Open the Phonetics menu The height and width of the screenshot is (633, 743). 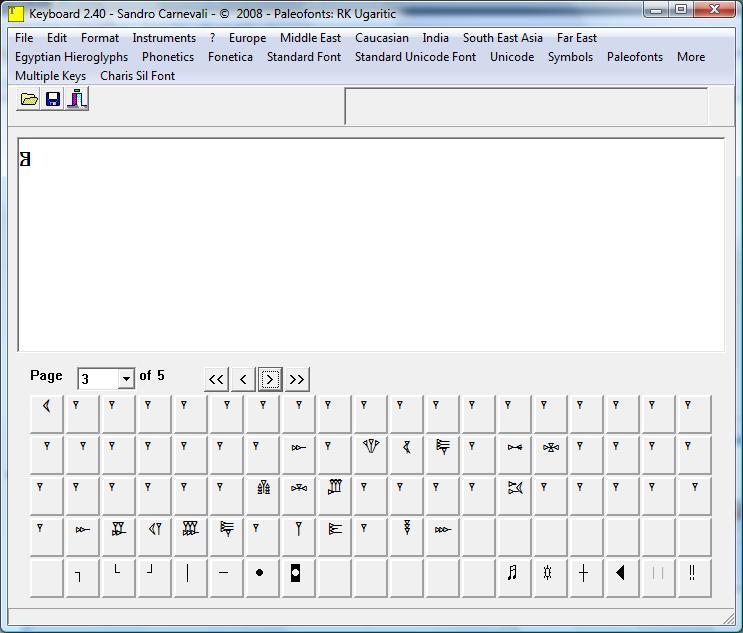[x=168, y=57]
